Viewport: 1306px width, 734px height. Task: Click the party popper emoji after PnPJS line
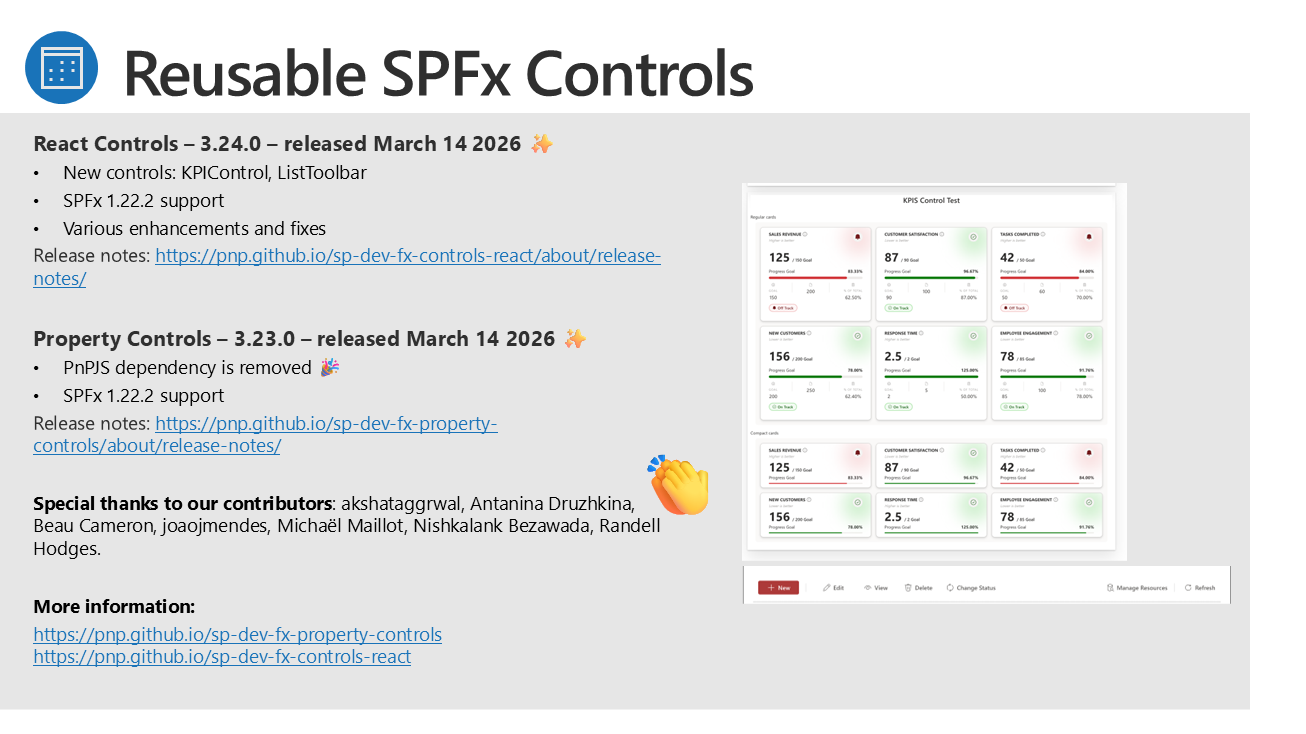pyautogui.click(x=330, y=368)
